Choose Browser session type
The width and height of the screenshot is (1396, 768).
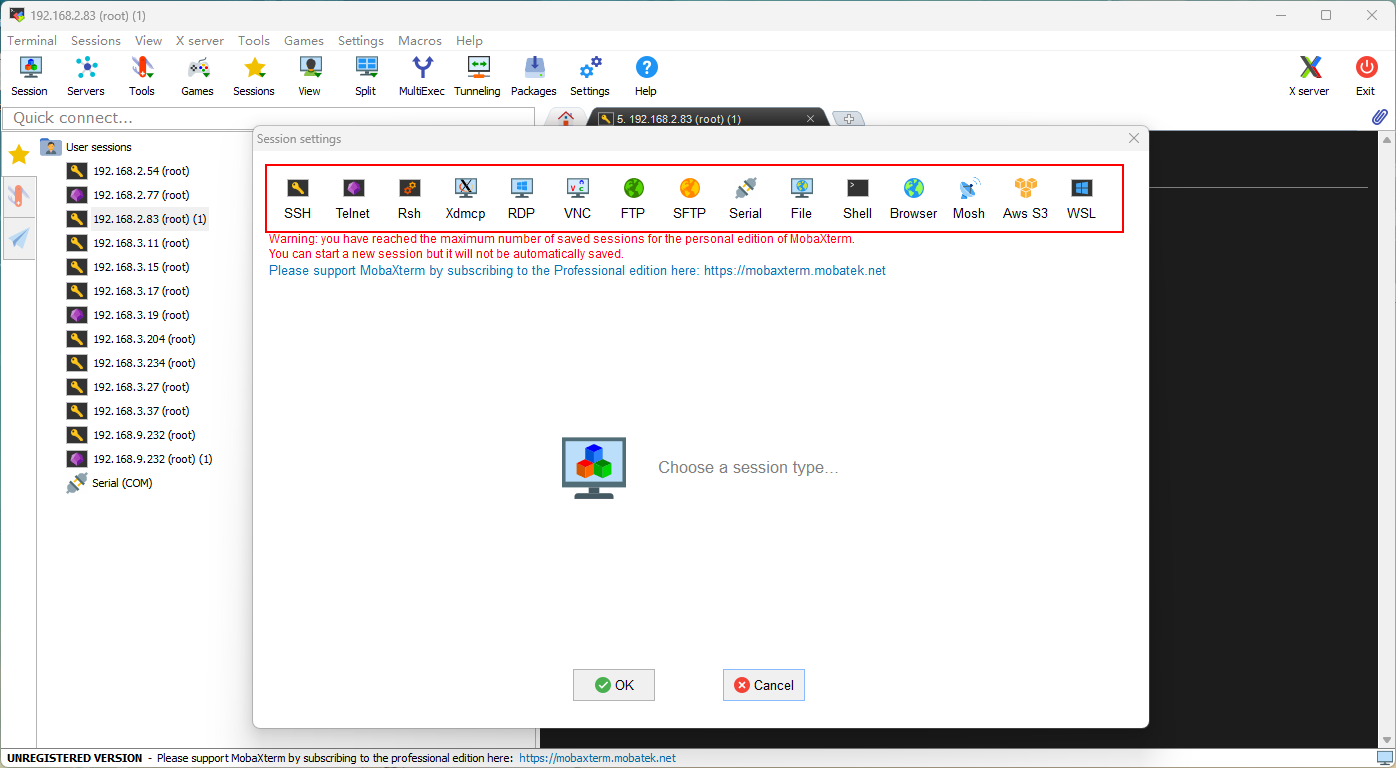(x=913, y=198)
